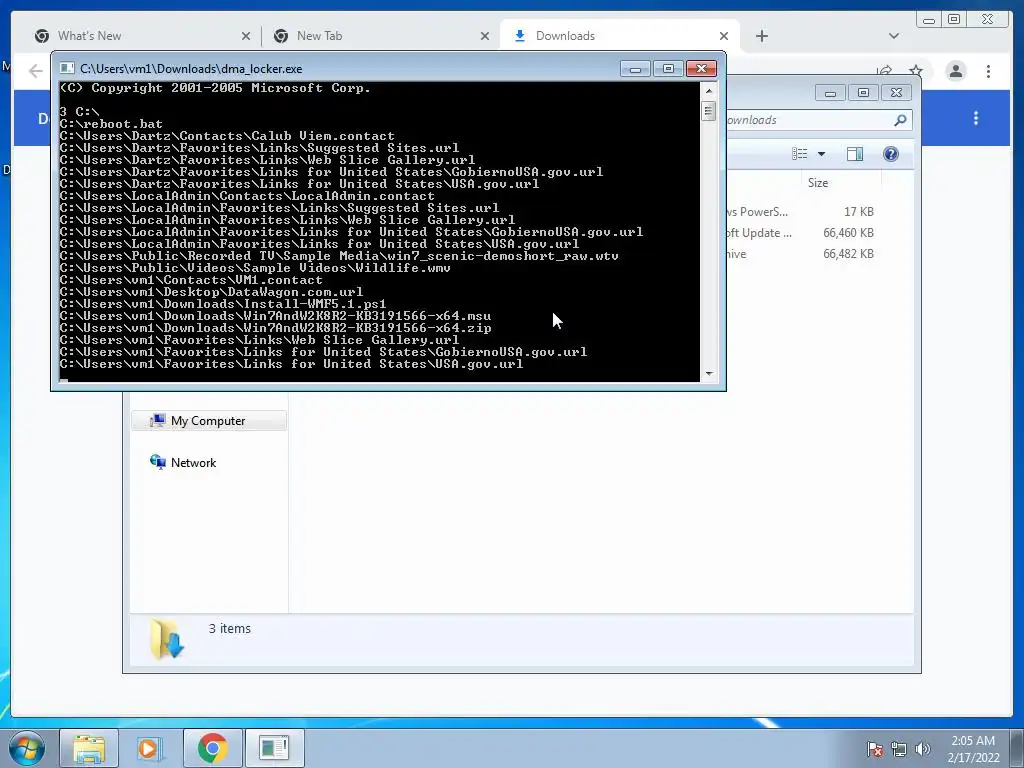
Task: Select the 66,482 KB archive row
Action: pos(801,253)
